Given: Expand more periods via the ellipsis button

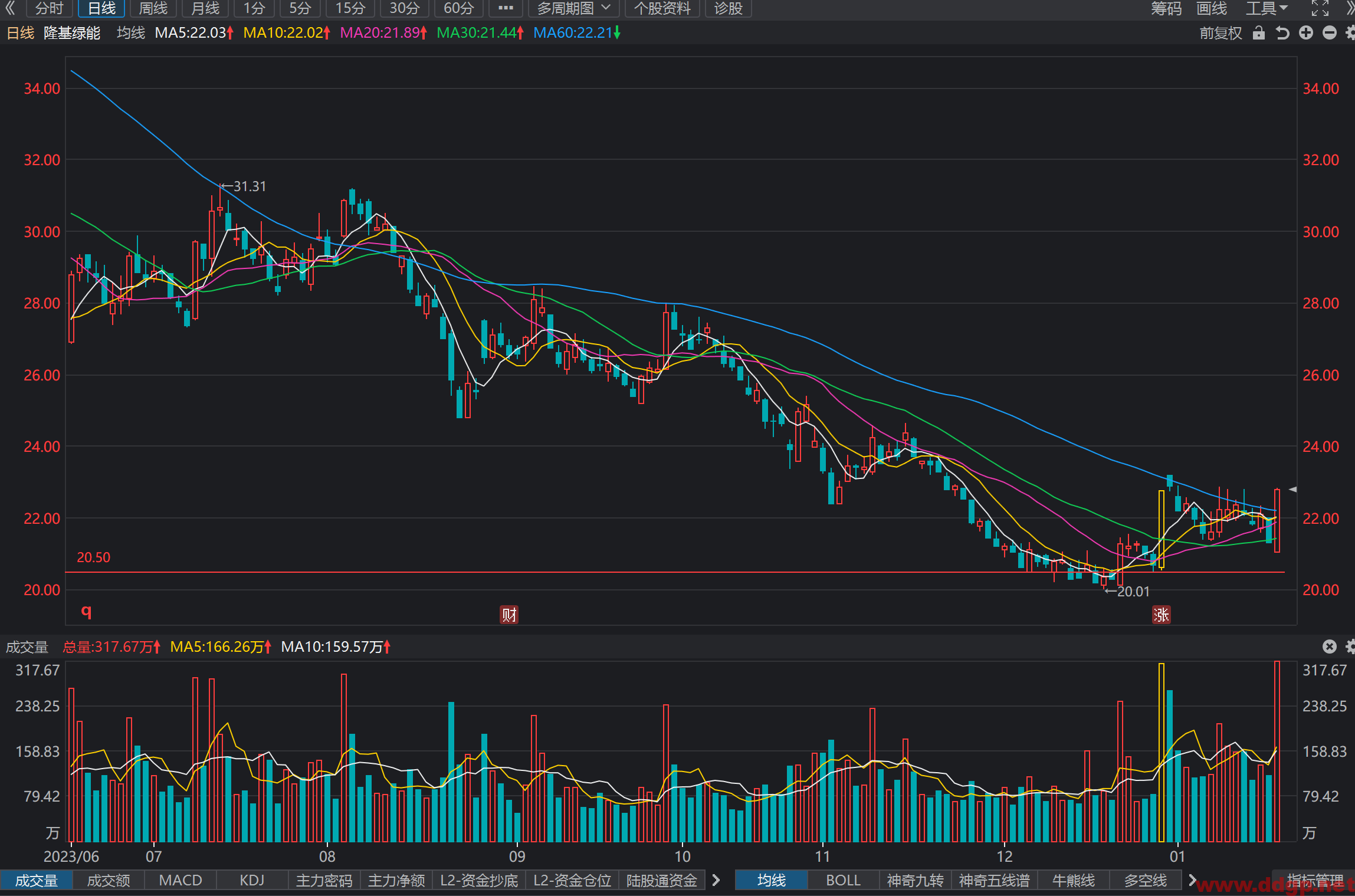Looking at the screenshot, I should 506,8.
